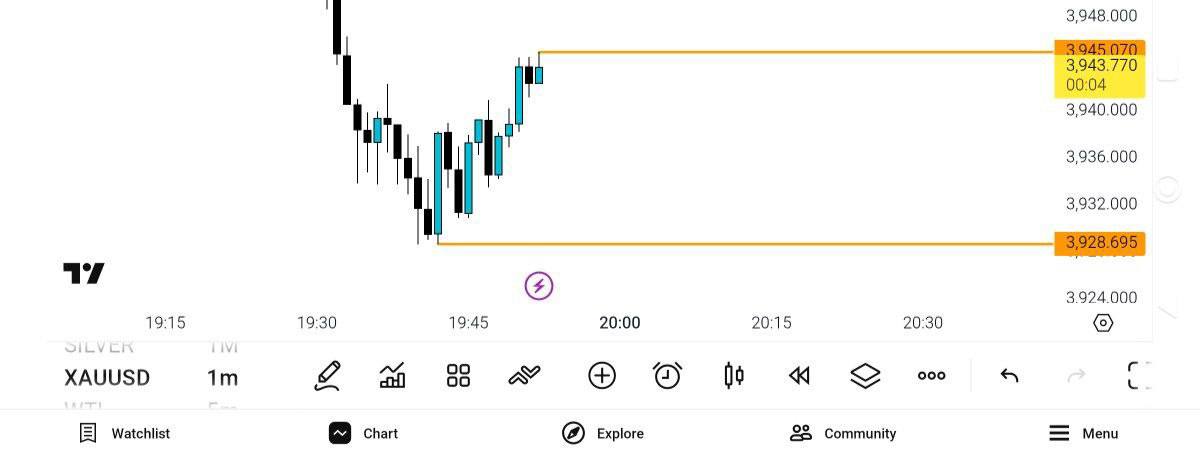Undo the last chart action

tap(1009, 376)
